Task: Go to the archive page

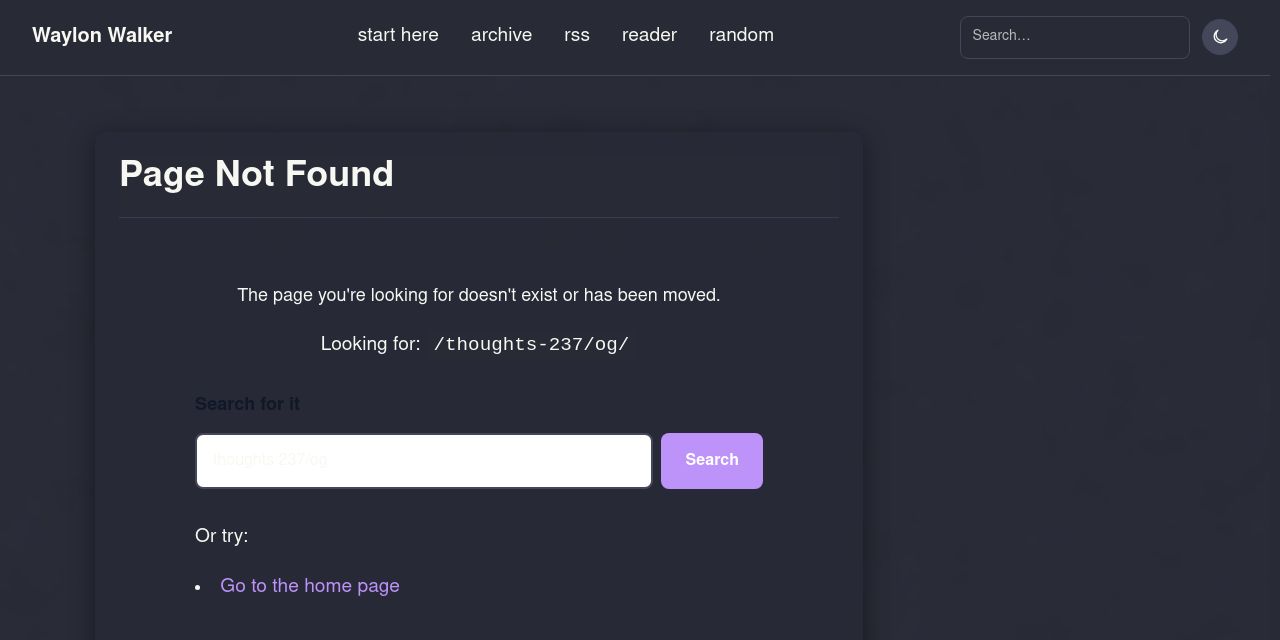Action: tap(501, 35)
